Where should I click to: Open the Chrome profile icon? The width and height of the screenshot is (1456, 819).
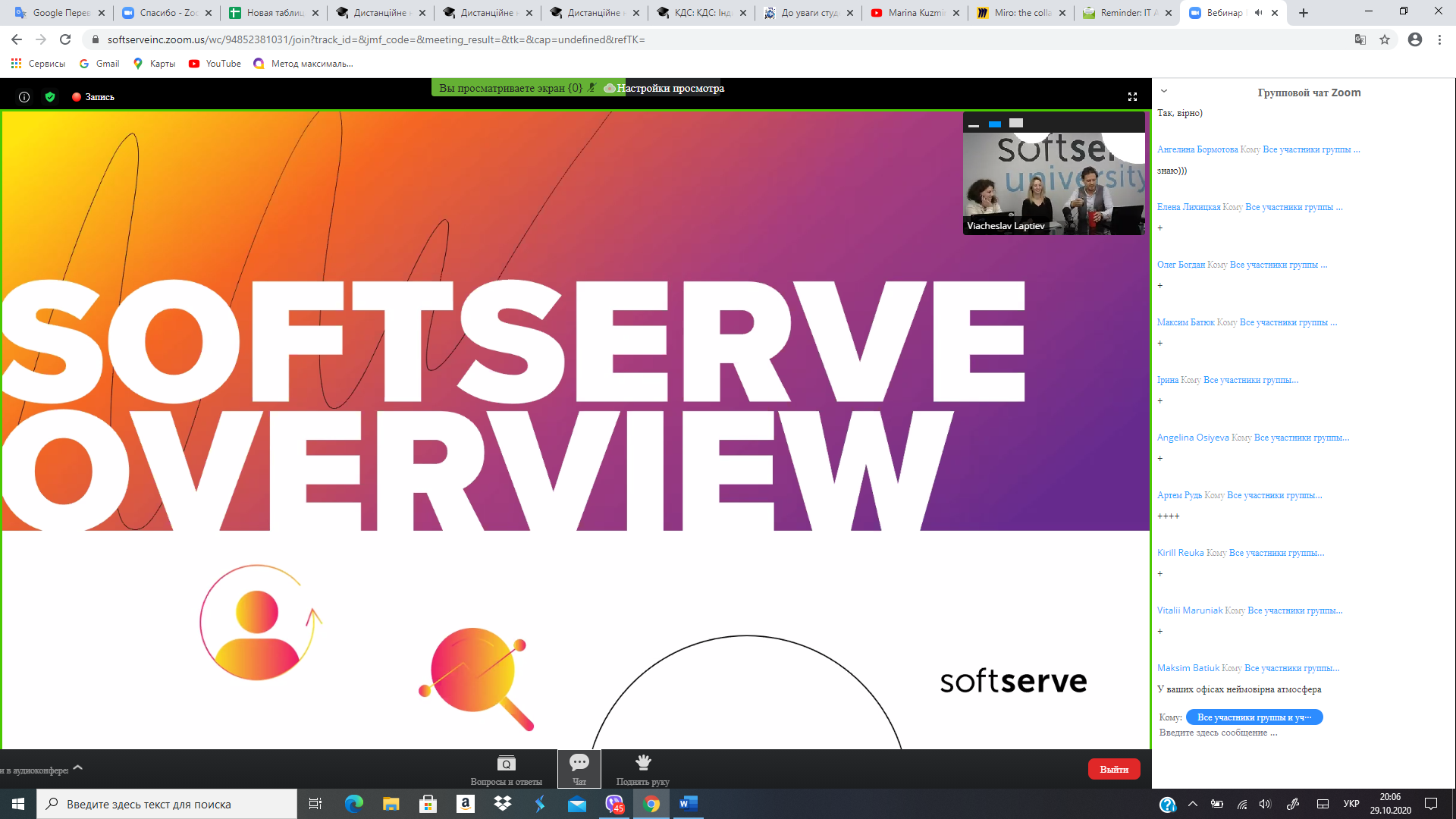pos(1415,39)
